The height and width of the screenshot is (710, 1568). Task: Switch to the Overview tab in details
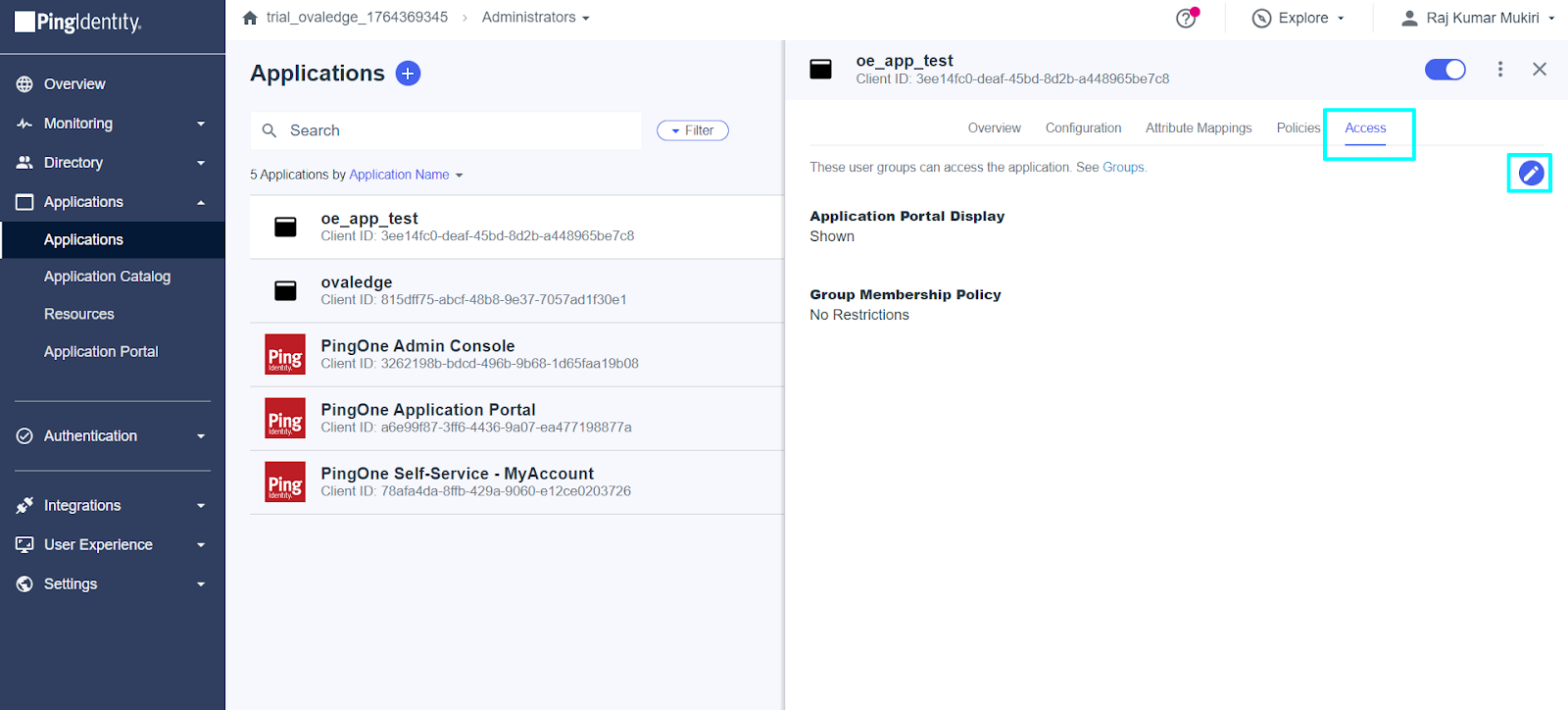[994, 128]
